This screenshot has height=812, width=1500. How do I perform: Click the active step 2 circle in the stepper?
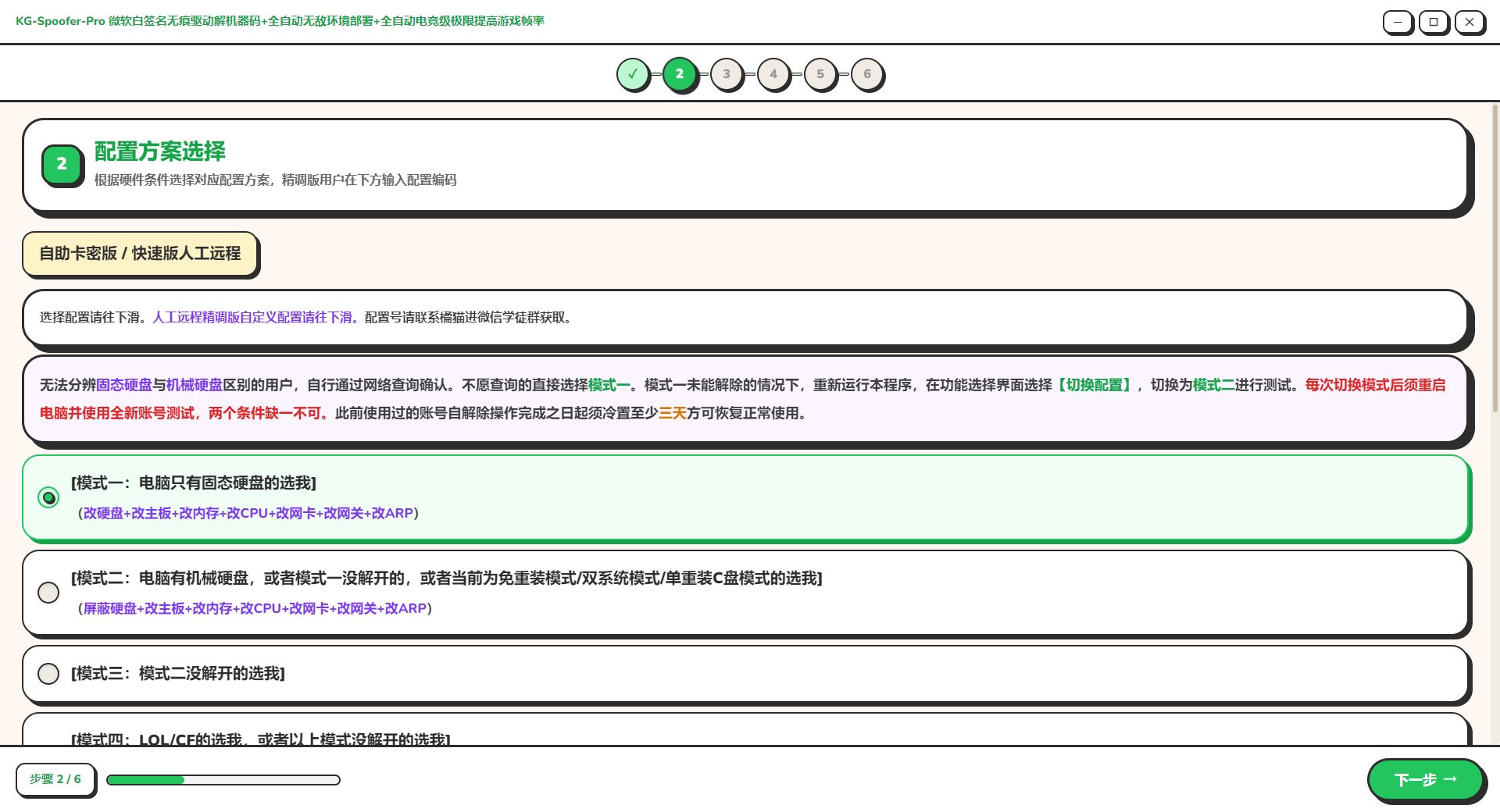click(x=680, y=74)
